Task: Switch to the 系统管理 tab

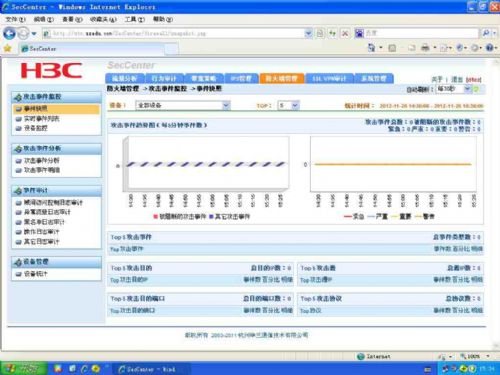Action: 374,79
